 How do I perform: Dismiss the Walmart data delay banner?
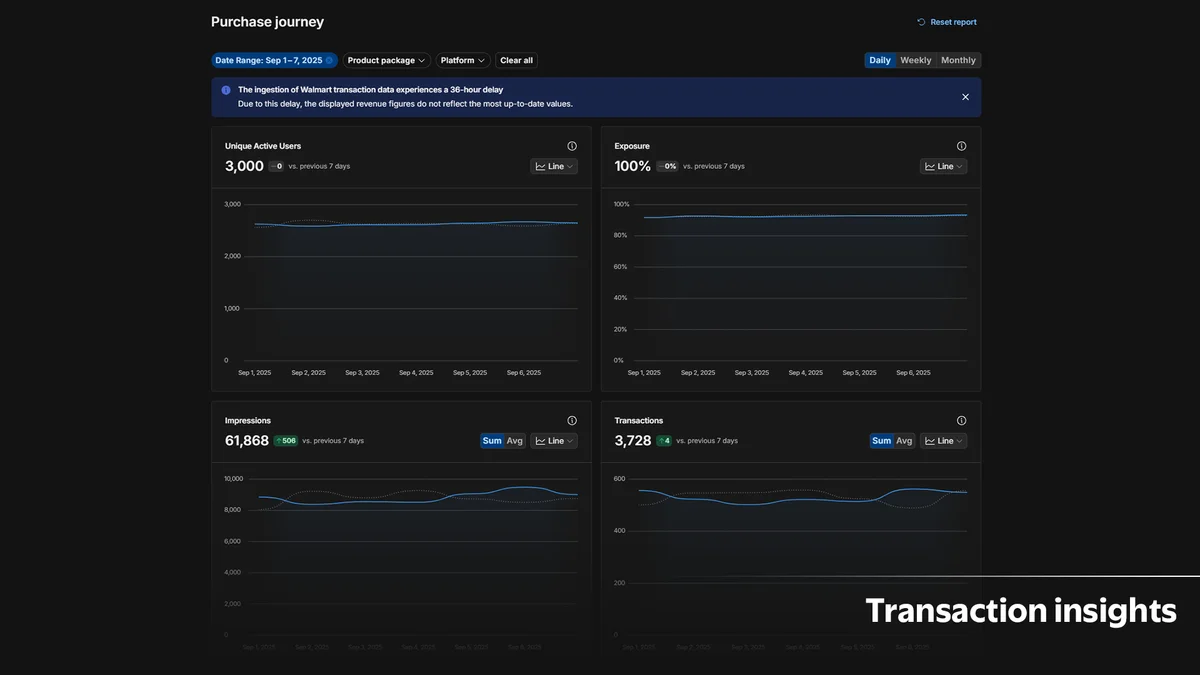pos(965,97)
